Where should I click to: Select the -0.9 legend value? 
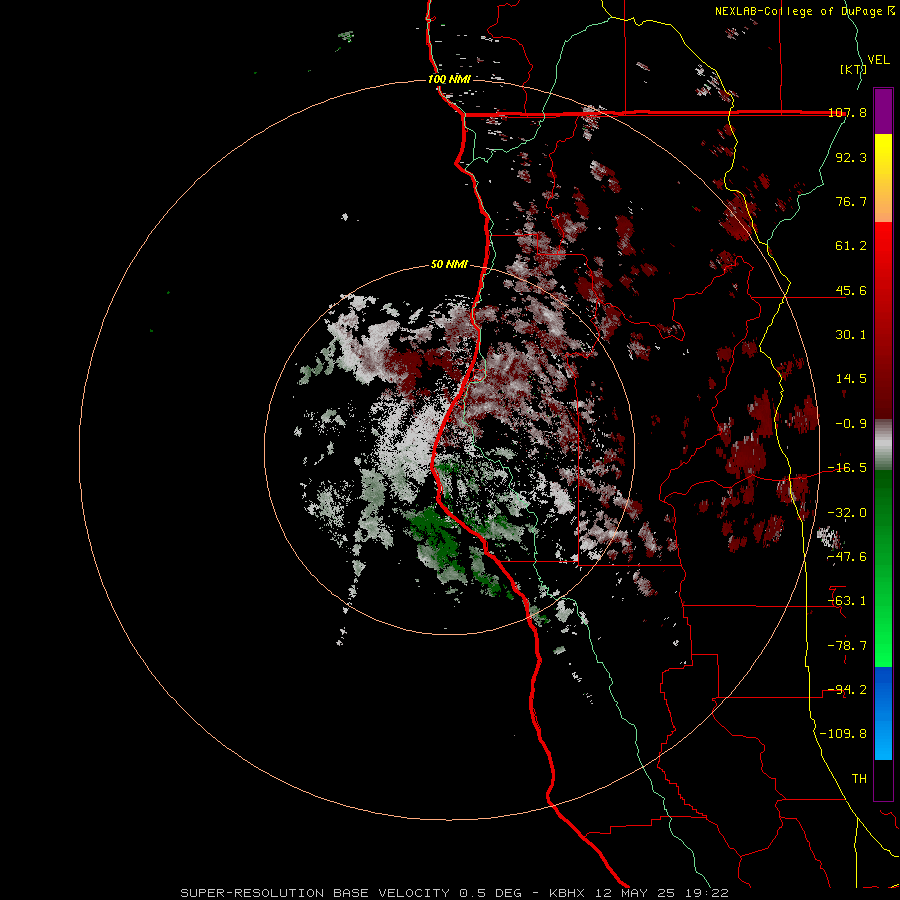851,424
